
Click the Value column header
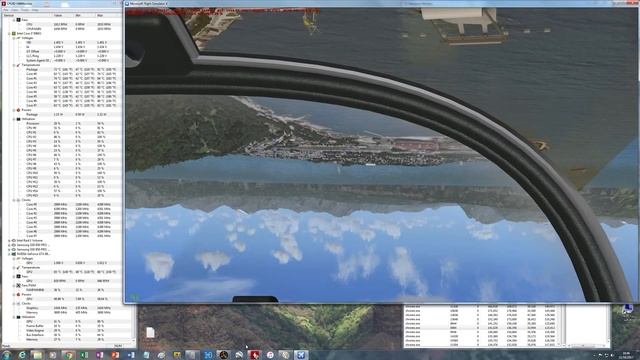click(x=63, y=15)
